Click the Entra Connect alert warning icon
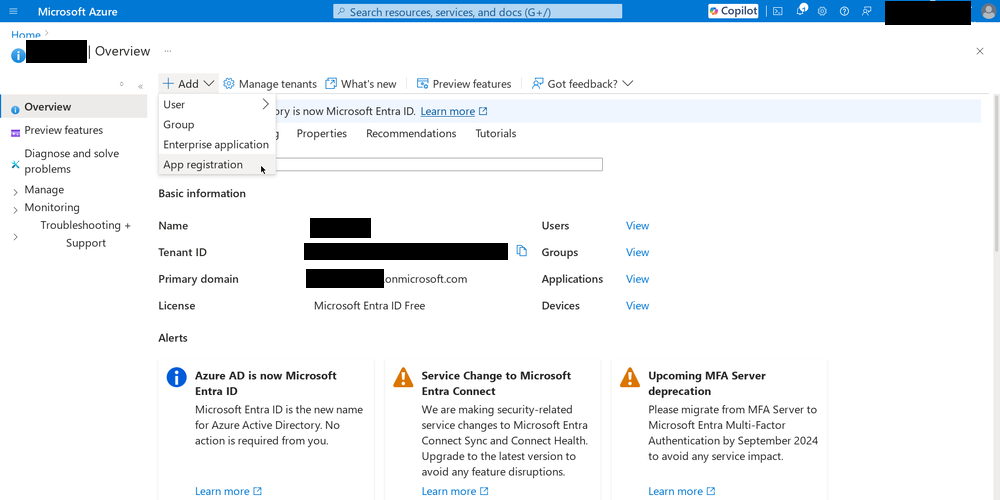The height and width of the screenshot is (500, 1000). click(403, 377)
